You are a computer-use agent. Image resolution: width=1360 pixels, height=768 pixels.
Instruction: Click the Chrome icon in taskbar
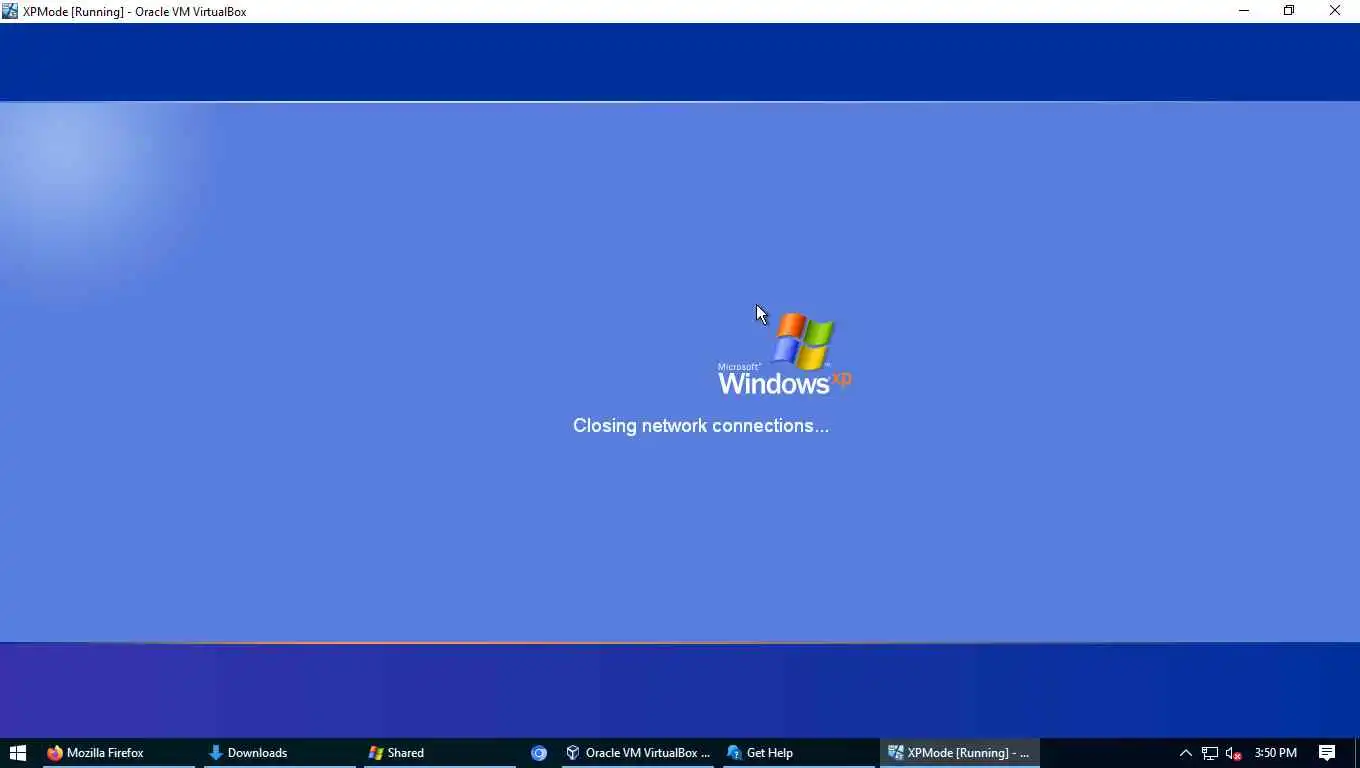539,753
